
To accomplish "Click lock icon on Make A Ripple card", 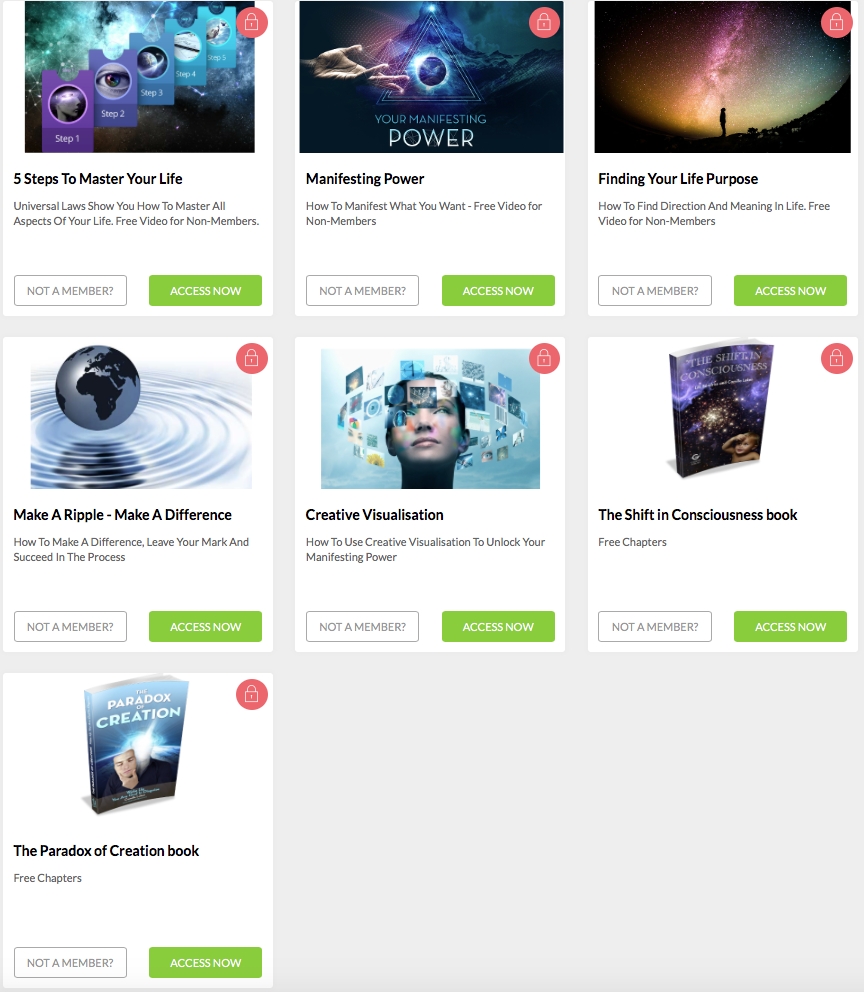I will 252,359.
